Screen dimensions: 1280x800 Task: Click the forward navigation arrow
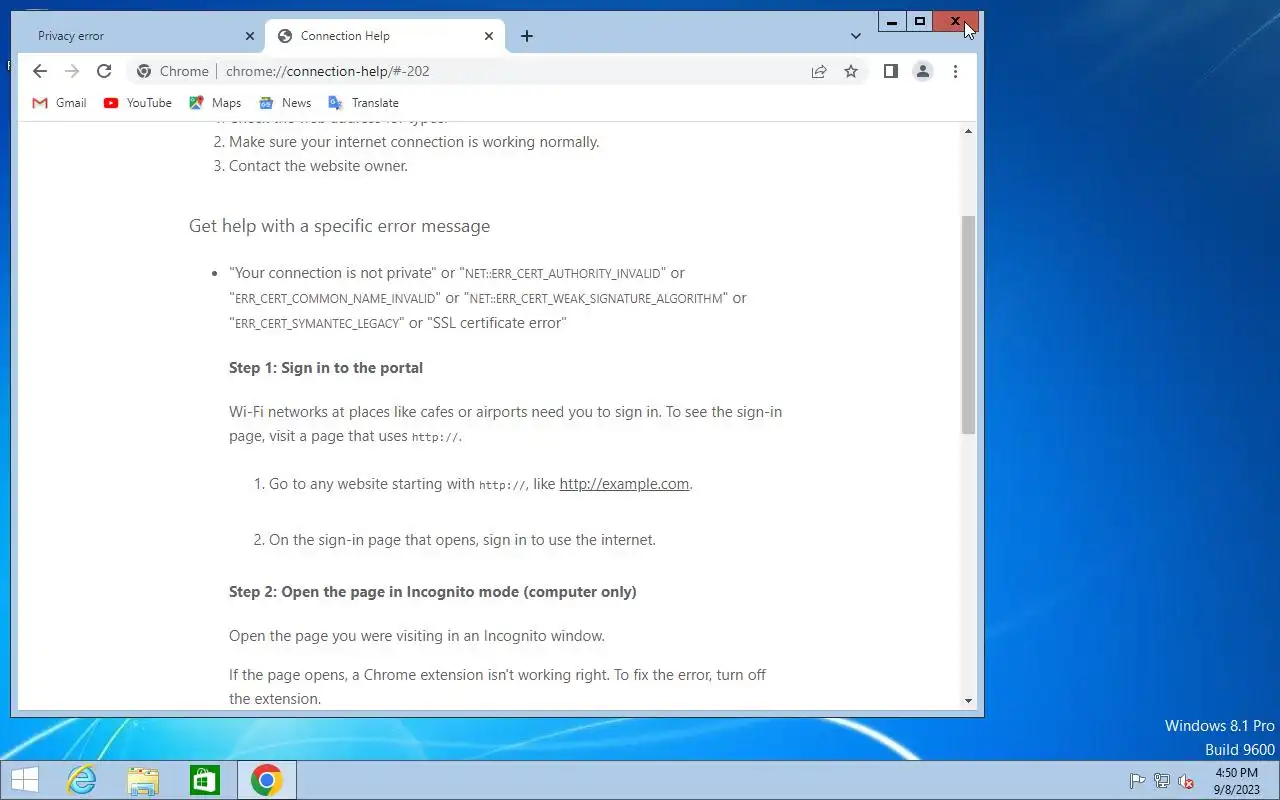(72, 71)
